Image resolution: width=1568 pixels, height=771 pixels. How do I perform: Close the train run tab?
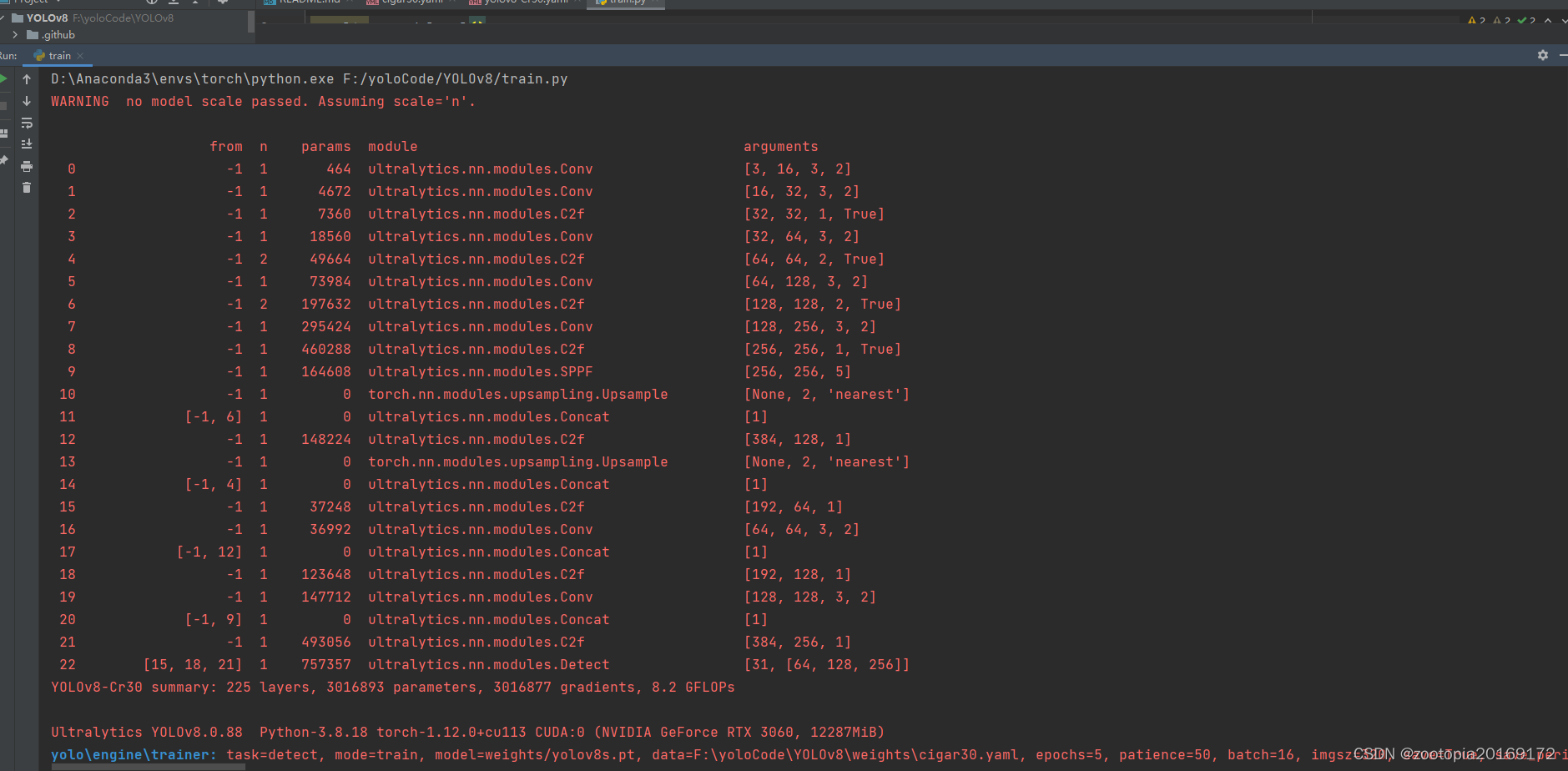[x=80, y=56]
